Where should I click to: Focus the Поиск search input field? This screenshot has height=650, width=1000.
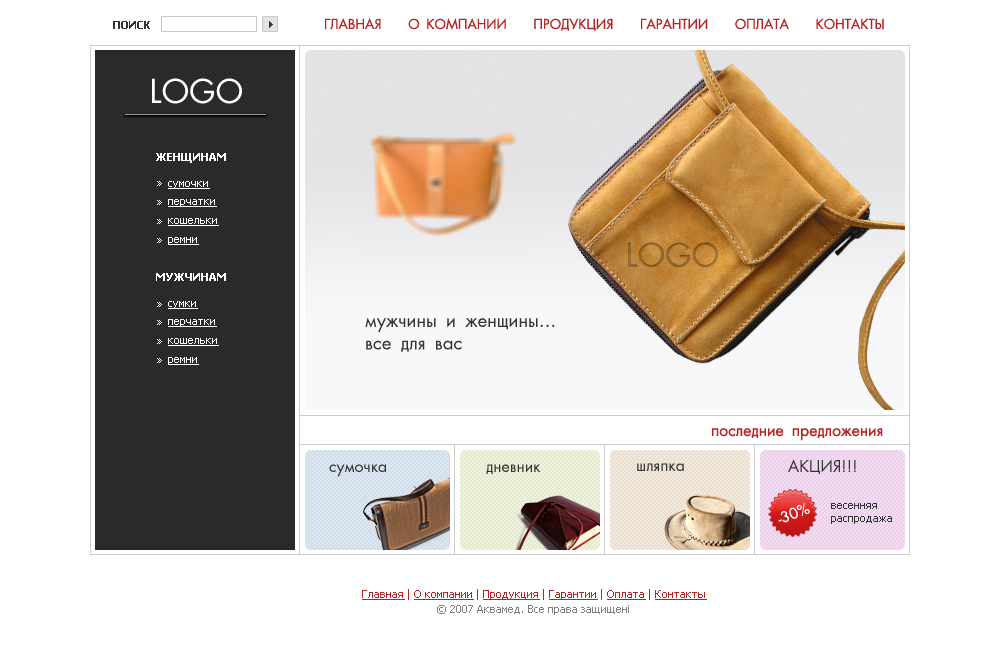pos(209,24)
